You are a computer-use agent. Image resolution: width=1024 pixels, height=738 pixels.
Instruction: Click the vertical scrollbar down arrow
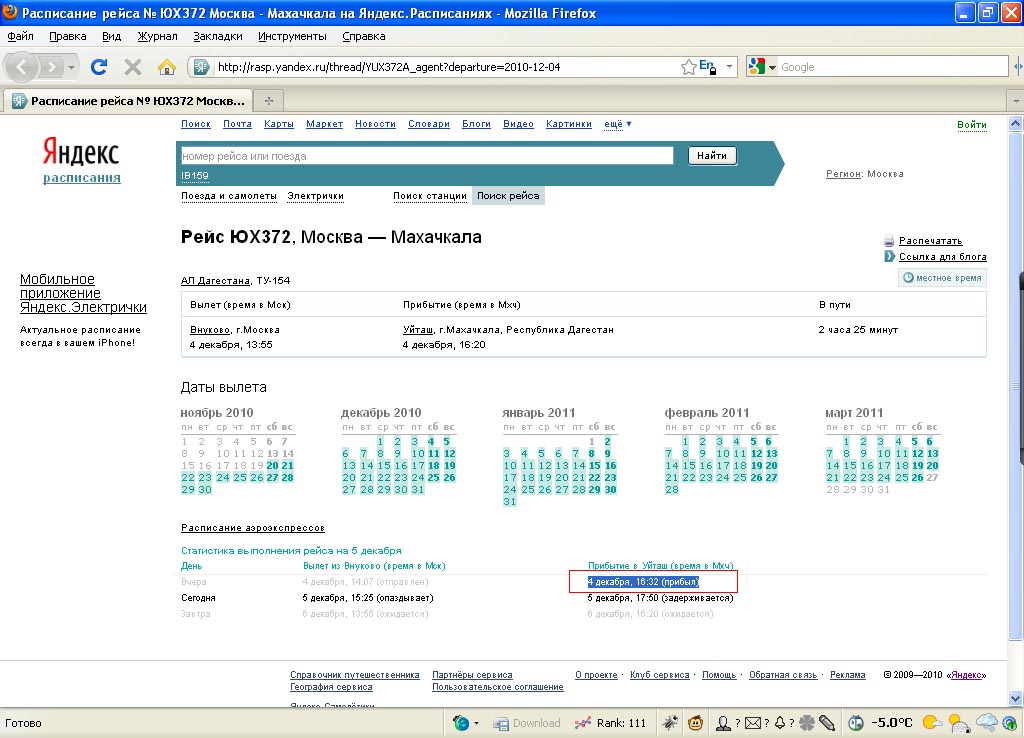(x=1016, y=698)
